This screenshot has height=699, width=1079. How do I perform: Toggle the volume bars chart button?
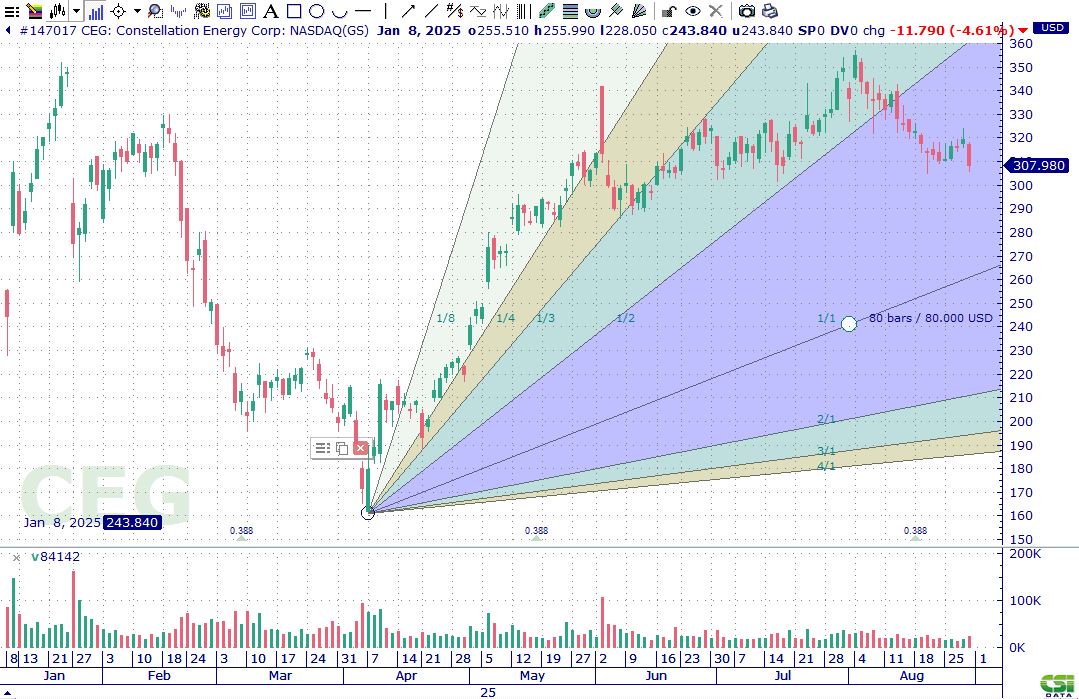[x=95, y=11]
